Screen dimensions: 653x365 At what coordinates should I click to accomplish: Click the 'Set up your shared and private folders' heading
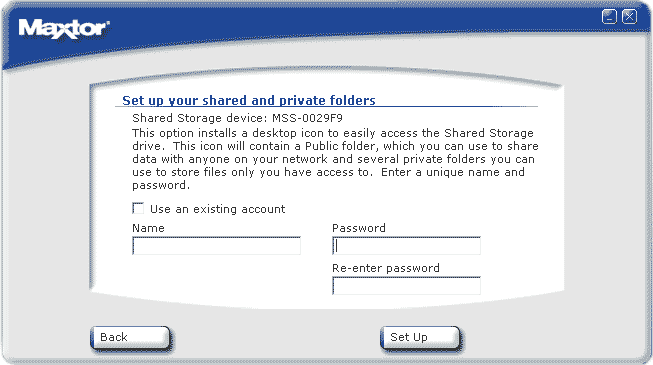(249, 100)
